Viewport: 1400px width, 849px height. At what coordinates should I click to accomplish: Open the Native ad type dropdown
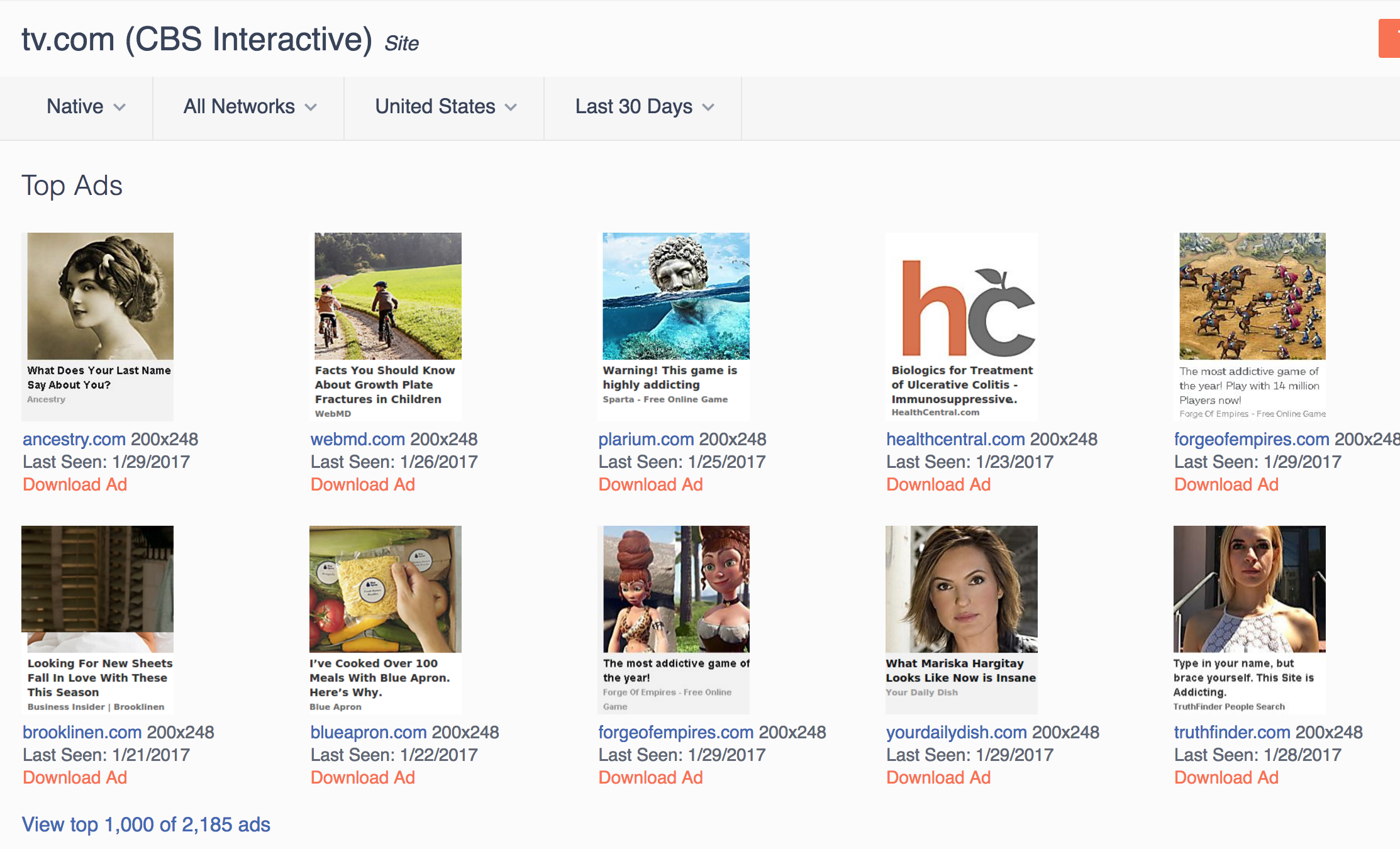(86, 107)
